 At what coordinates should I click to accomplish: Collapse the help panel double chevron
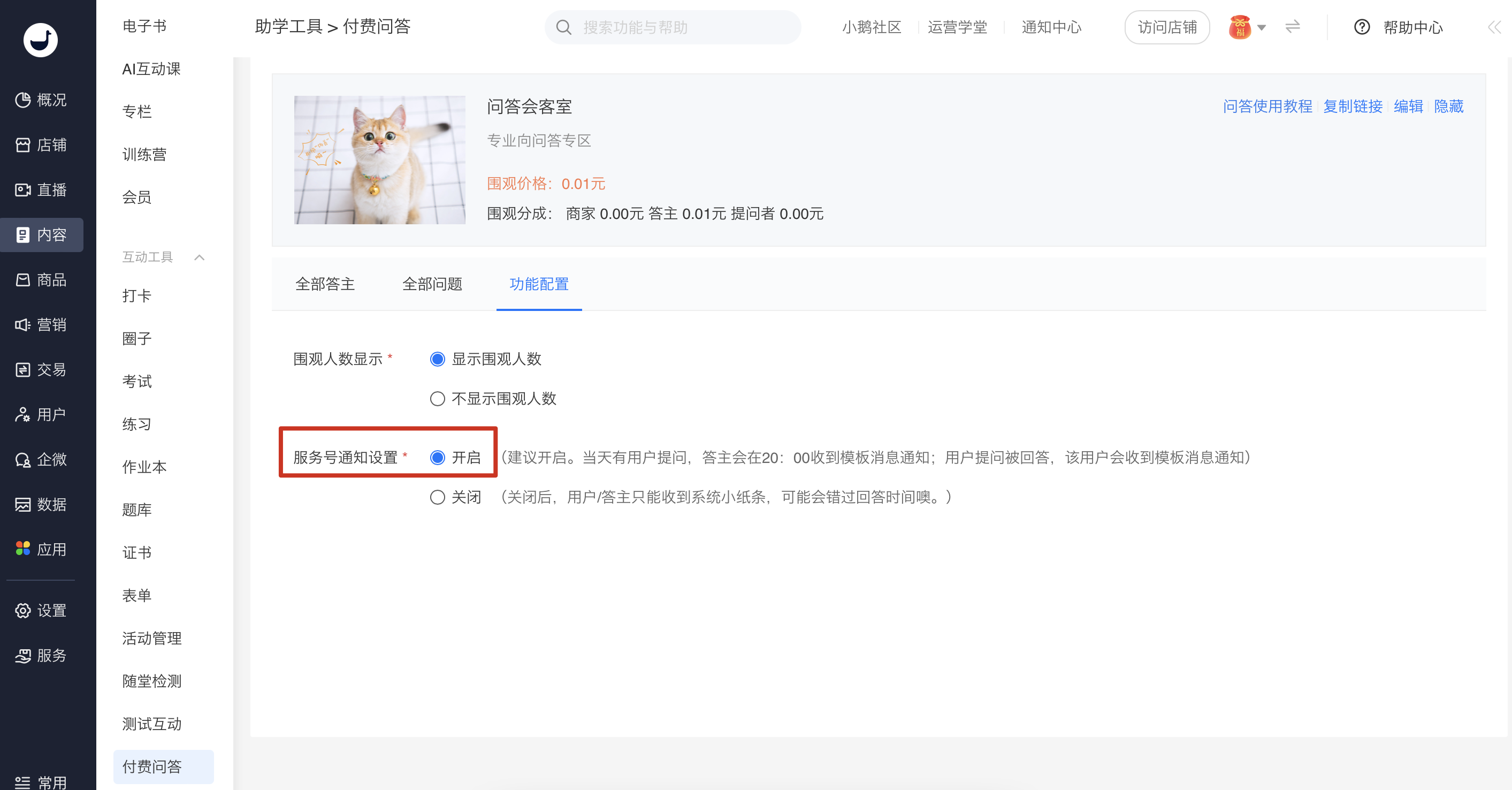coord(1494,27)
